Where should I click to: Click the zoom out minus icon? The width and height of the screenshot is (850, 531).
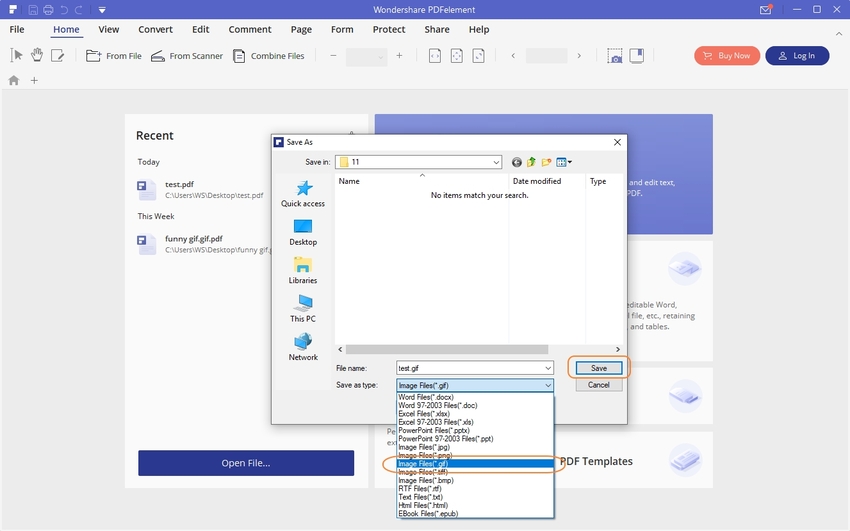coord(333,56)
